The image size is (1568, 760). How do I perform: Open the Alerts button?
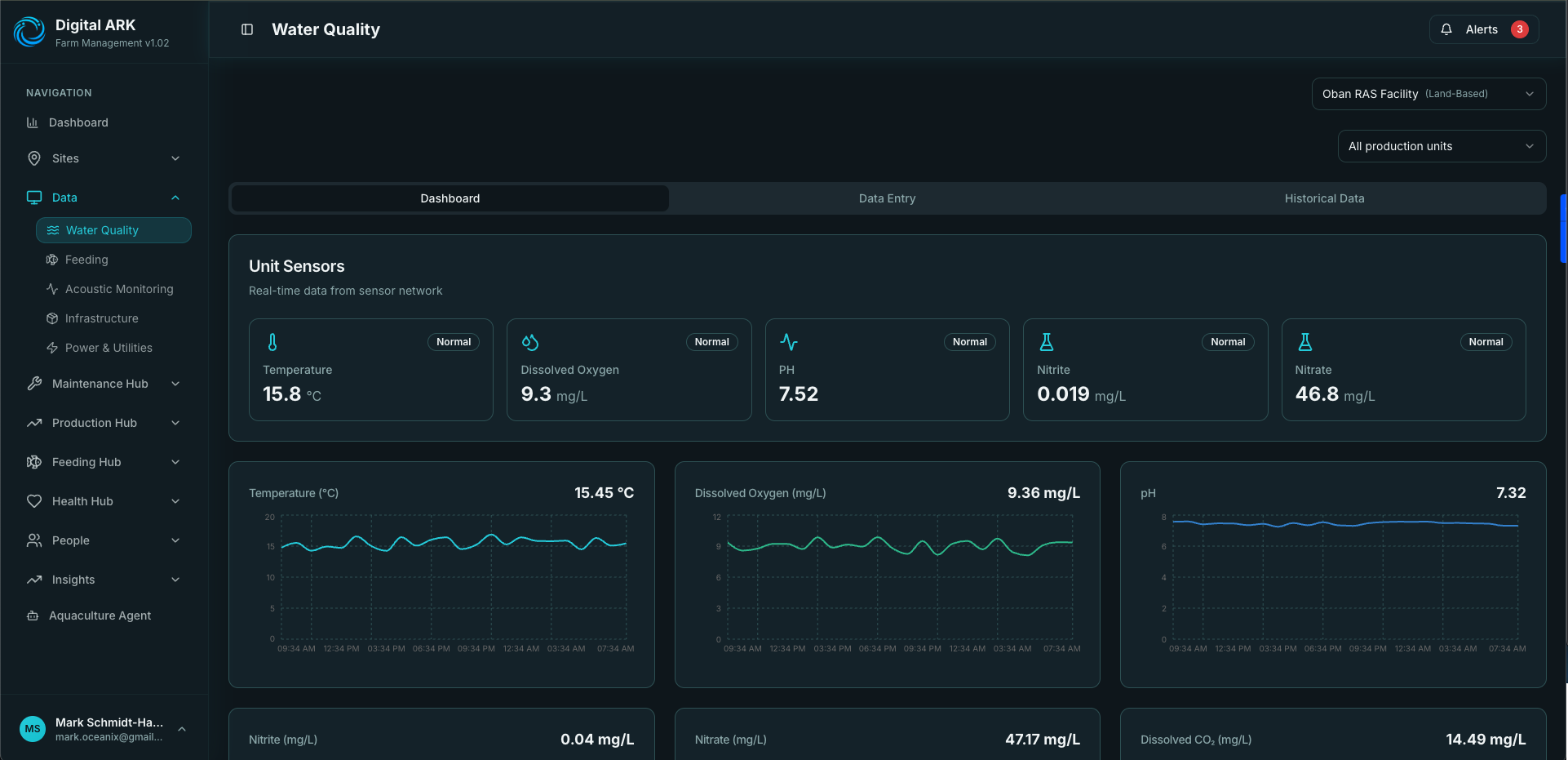coord(1484,29)
